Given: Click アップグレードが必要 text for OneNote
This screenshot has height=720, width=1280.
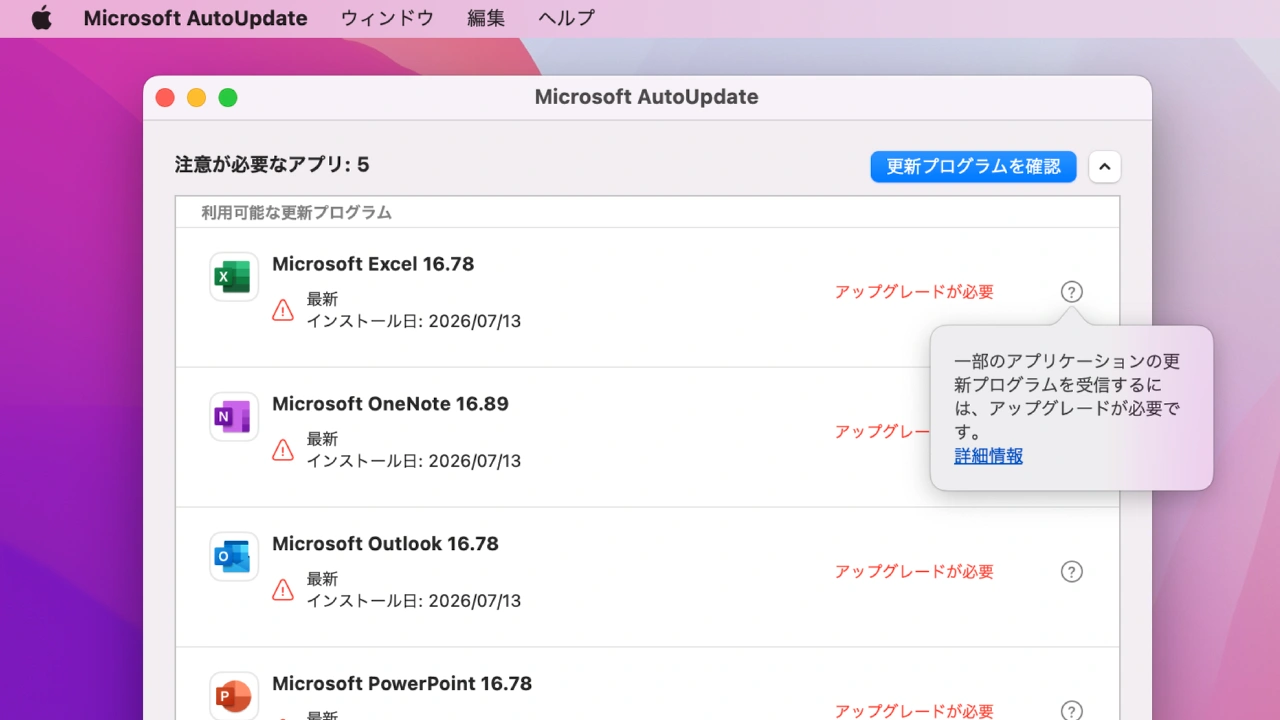Looking at the screenshot, I should (x=883, y=432).
